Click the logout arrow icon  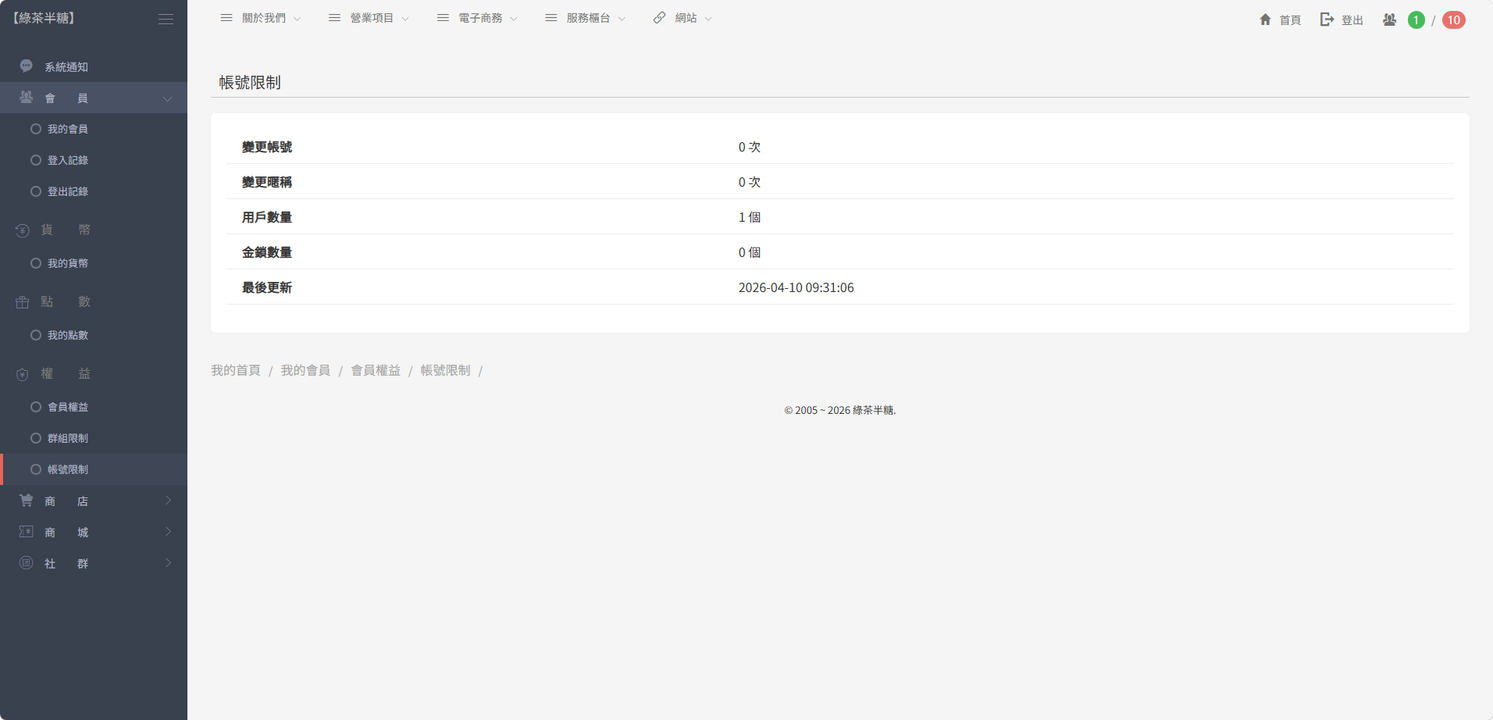coord(1327,19)
